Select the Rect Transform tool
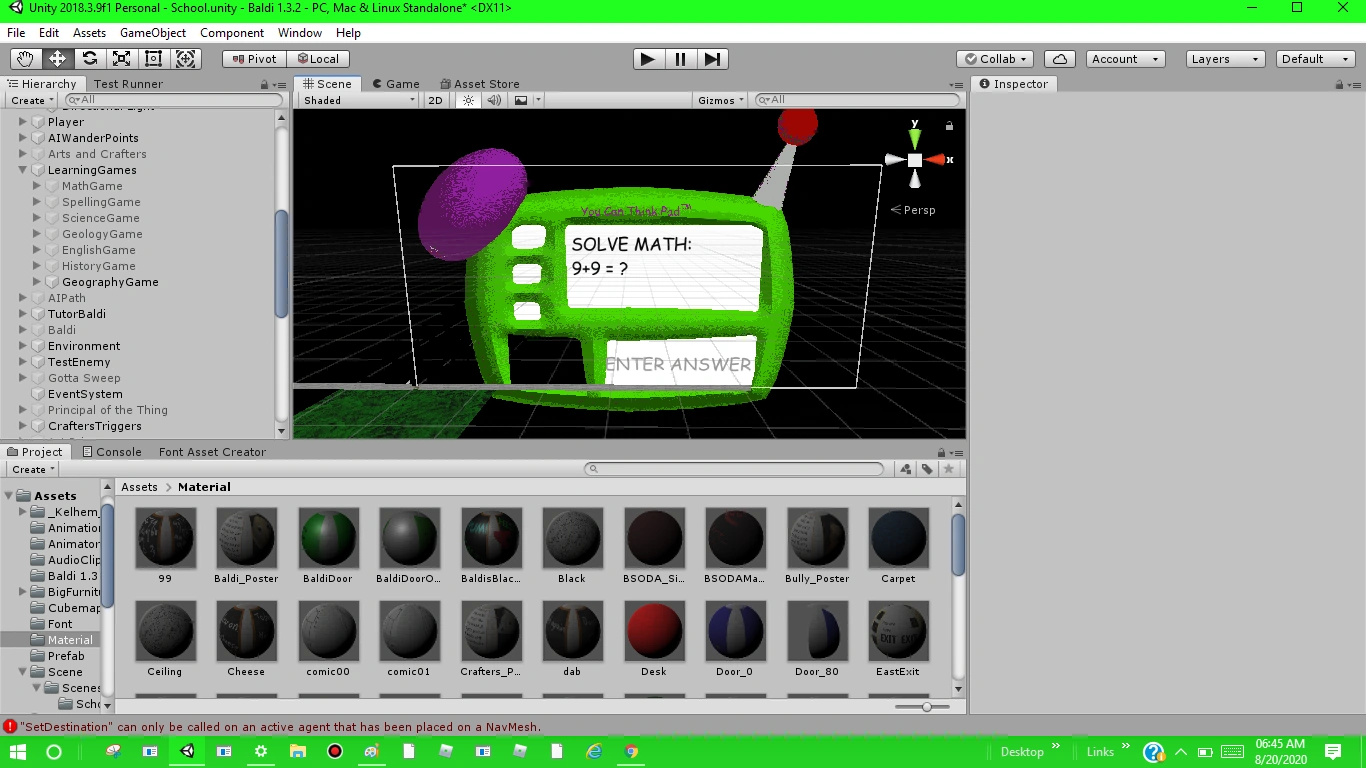Viewport: 1366px width, 768px height. [x=154, y=59]
